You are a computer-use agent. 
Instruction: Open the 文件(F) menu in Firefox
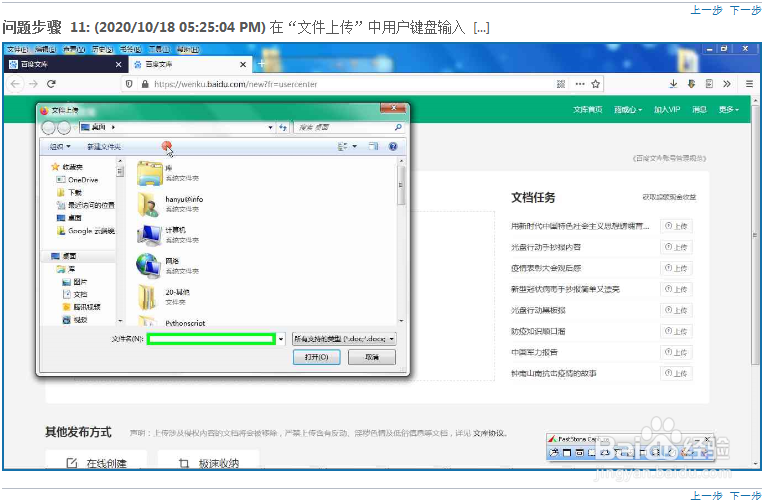(17, 49)
